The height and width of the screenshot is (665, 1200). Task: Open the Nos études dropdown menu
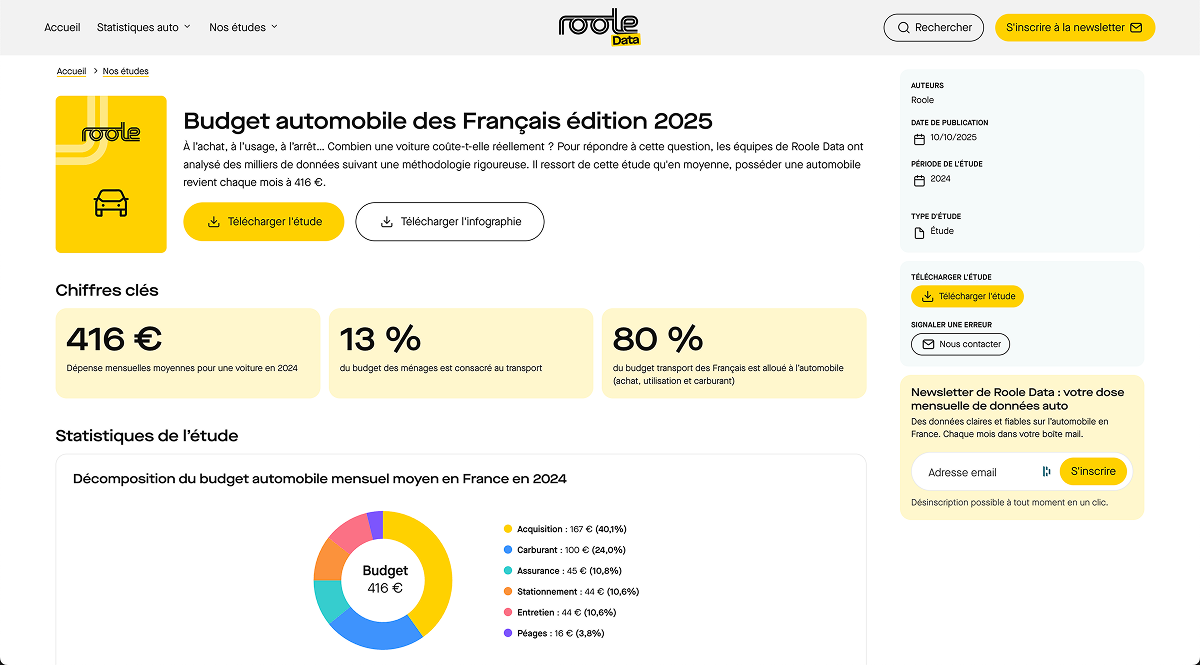click(x=243, y=28)
